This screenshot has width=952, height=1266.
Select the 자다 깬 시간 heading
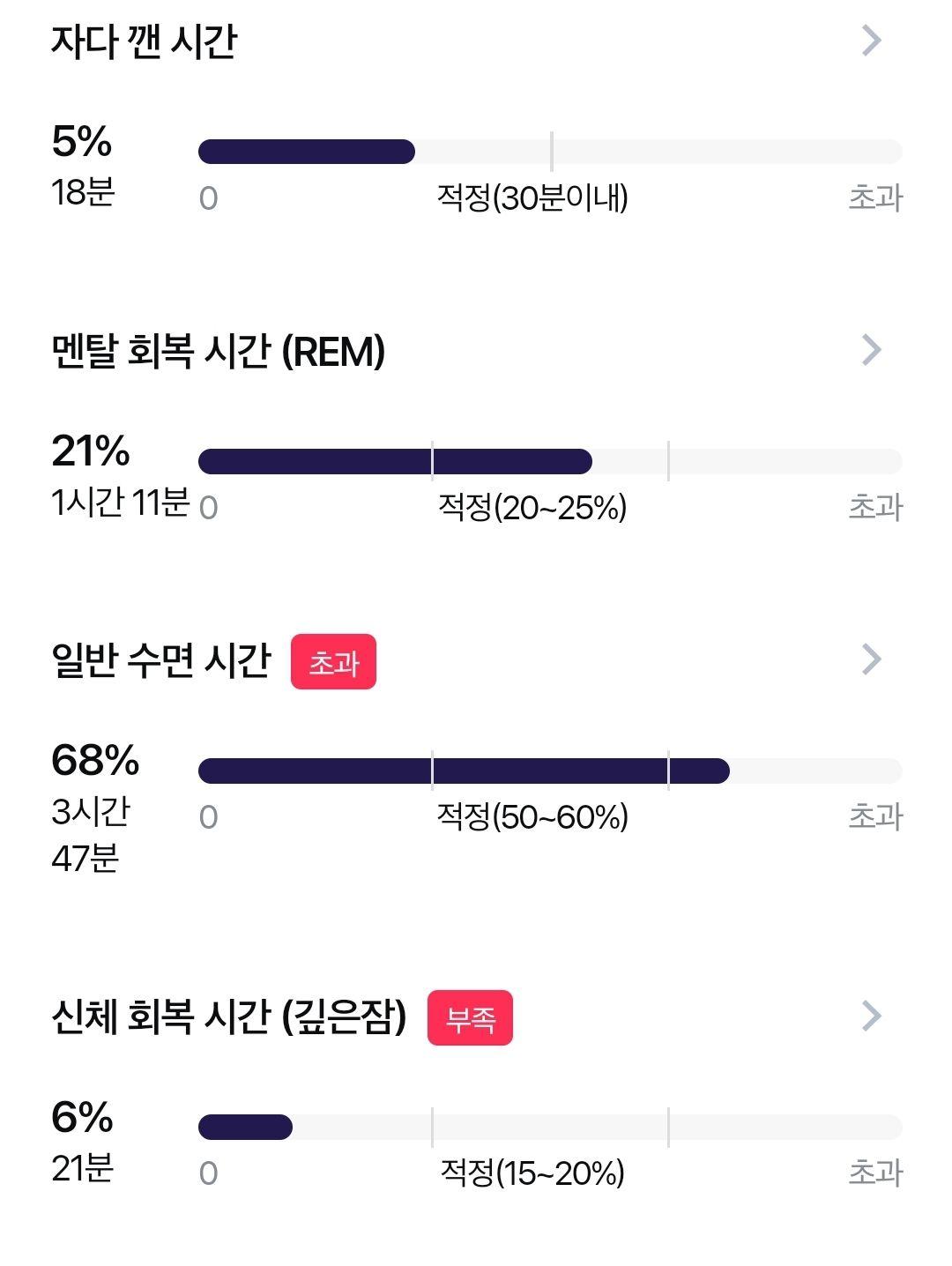145,41
